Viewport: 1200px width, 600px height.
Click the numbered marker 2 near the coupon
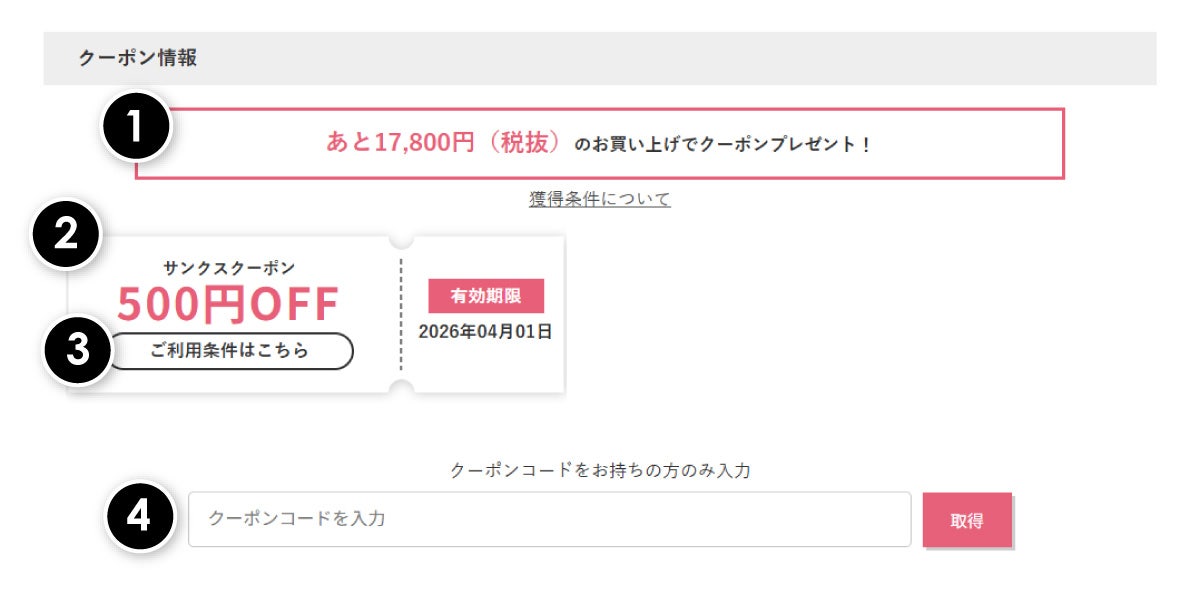coord(65,236)
